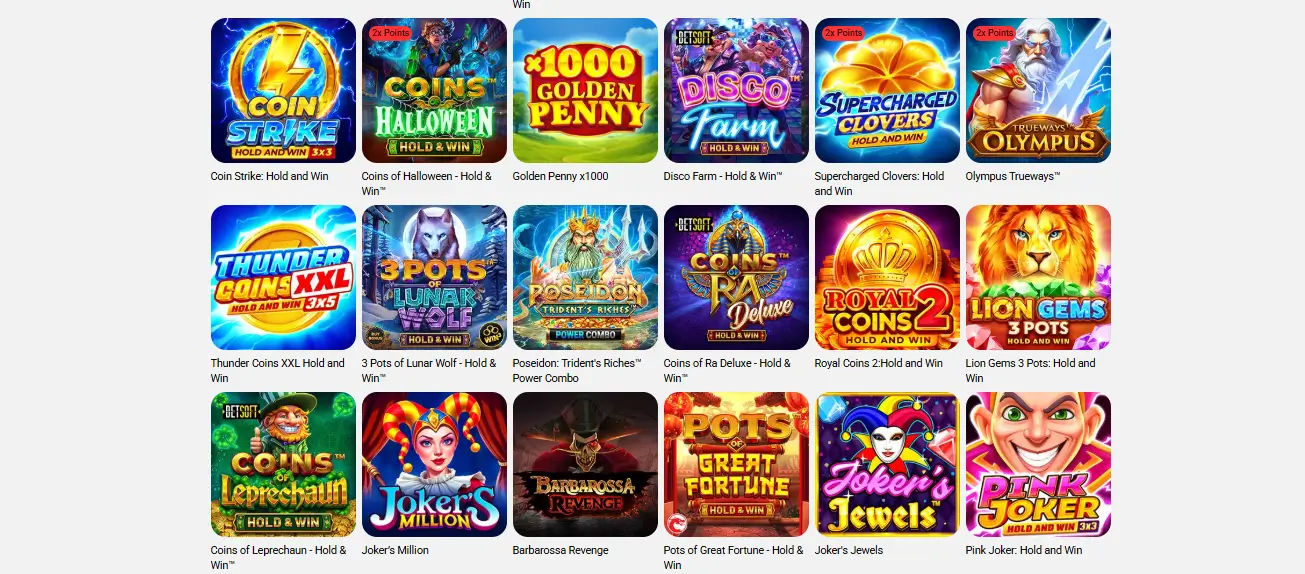Click the "Barbarossa Revenge" title link
Viewport: 1305px width, 574px height.
tap(560, 550)
